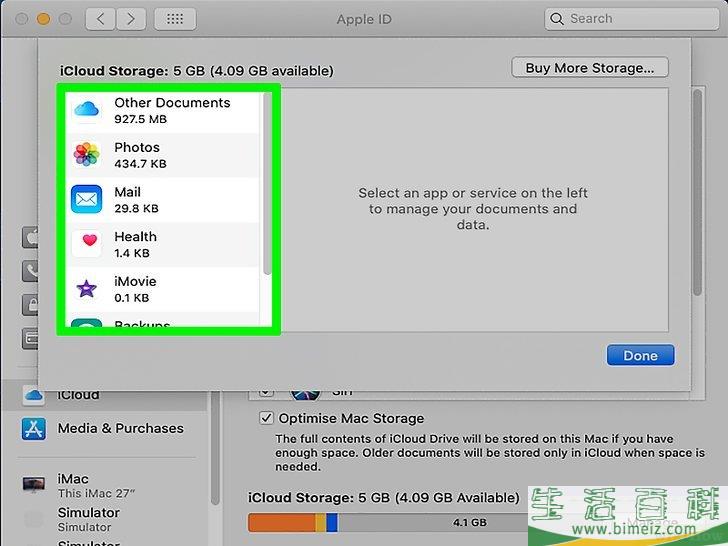Choose the Mail envelope icon
The width and height of the screenshot is (728, 546).
tap(86, 199)
